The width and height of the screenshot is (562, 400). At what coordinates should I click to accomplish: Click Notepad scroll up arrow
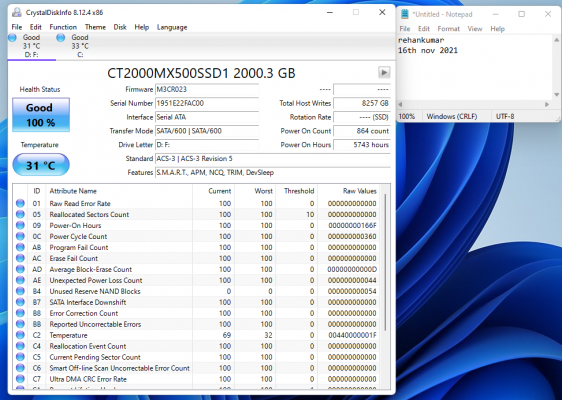[x=557, y=39]
